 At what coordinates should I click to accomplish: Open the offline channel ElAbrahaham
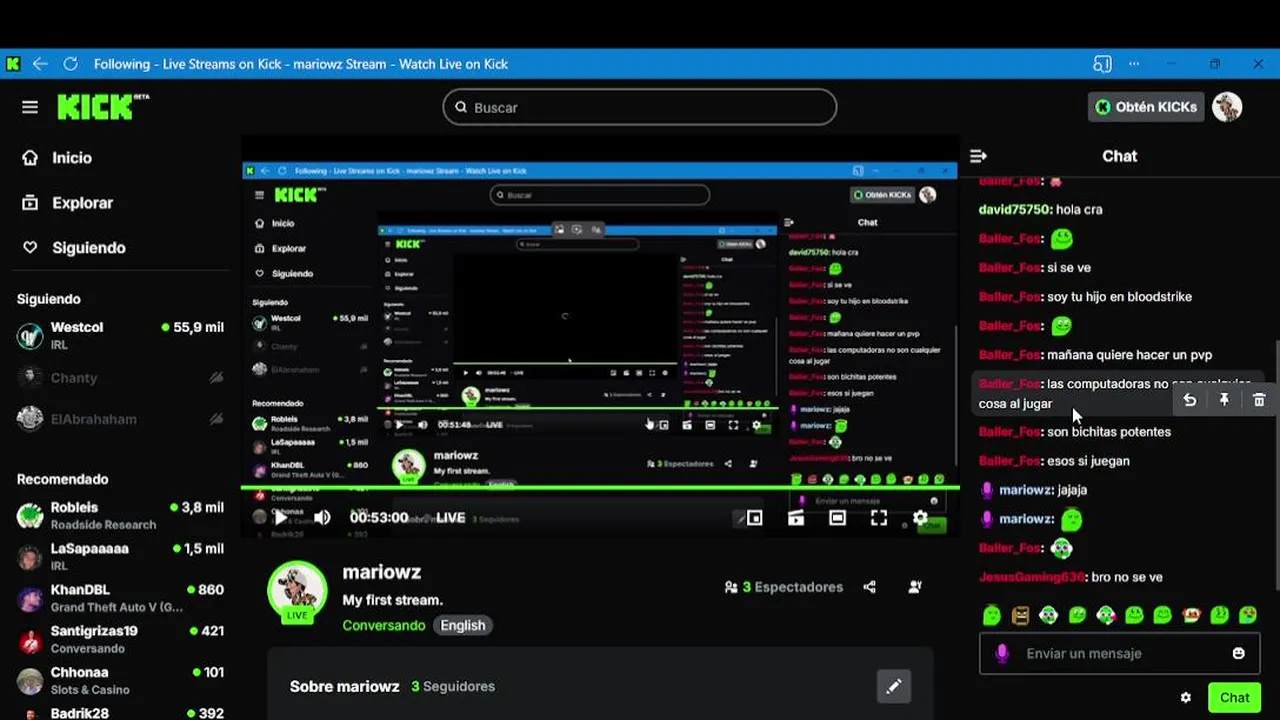pos(120,418)
